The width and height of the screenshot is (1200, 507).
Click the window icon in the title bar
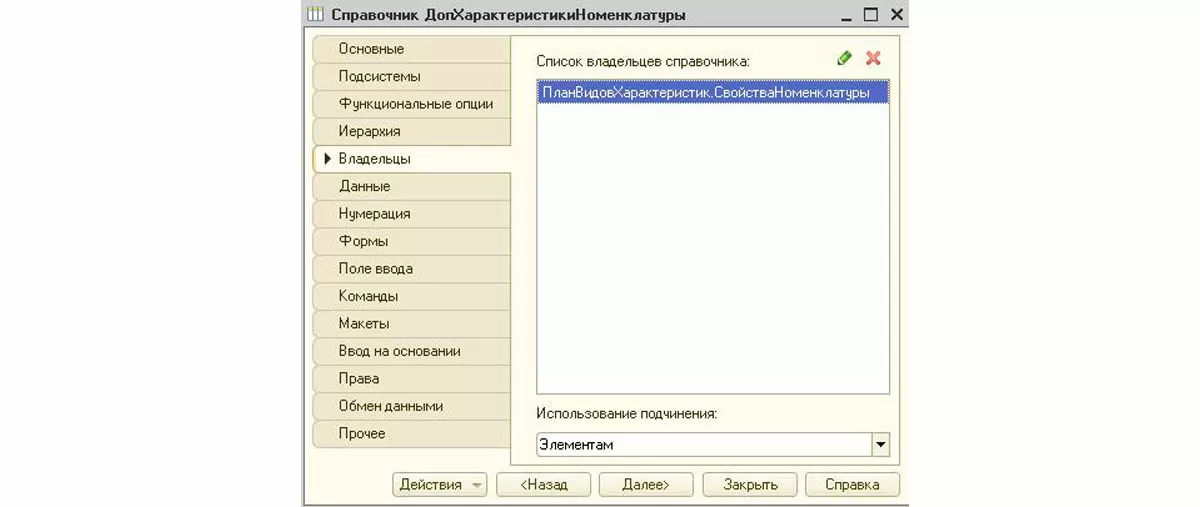[315, 15]
